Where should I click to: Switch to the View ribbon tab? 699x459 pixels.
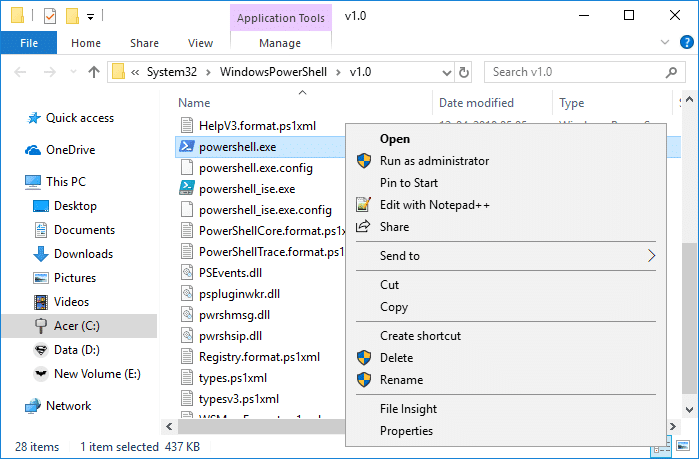coord(201,43)
